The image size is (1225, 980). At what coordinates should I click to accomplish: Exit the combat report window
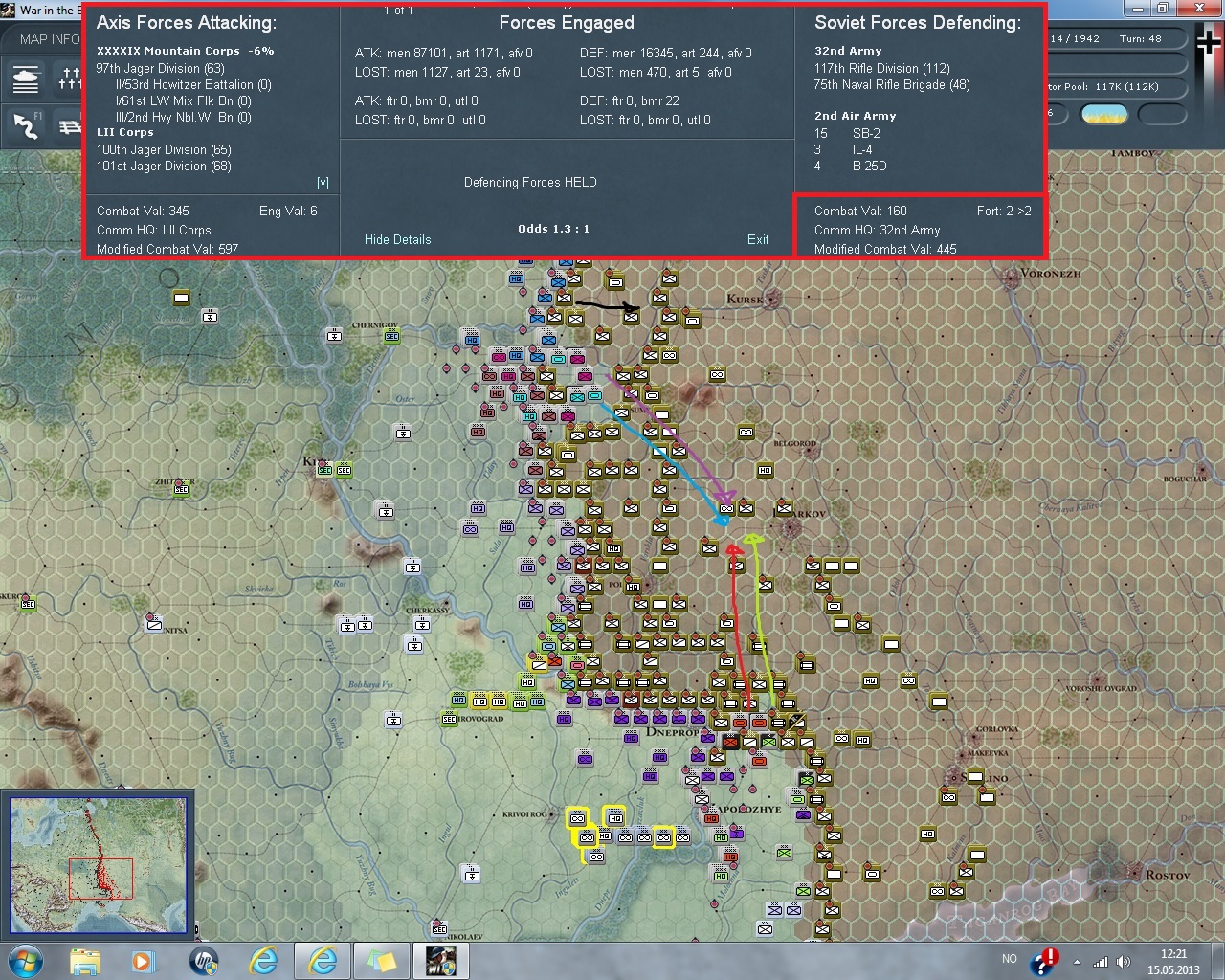pyautogui.click(x=758, y=239)
